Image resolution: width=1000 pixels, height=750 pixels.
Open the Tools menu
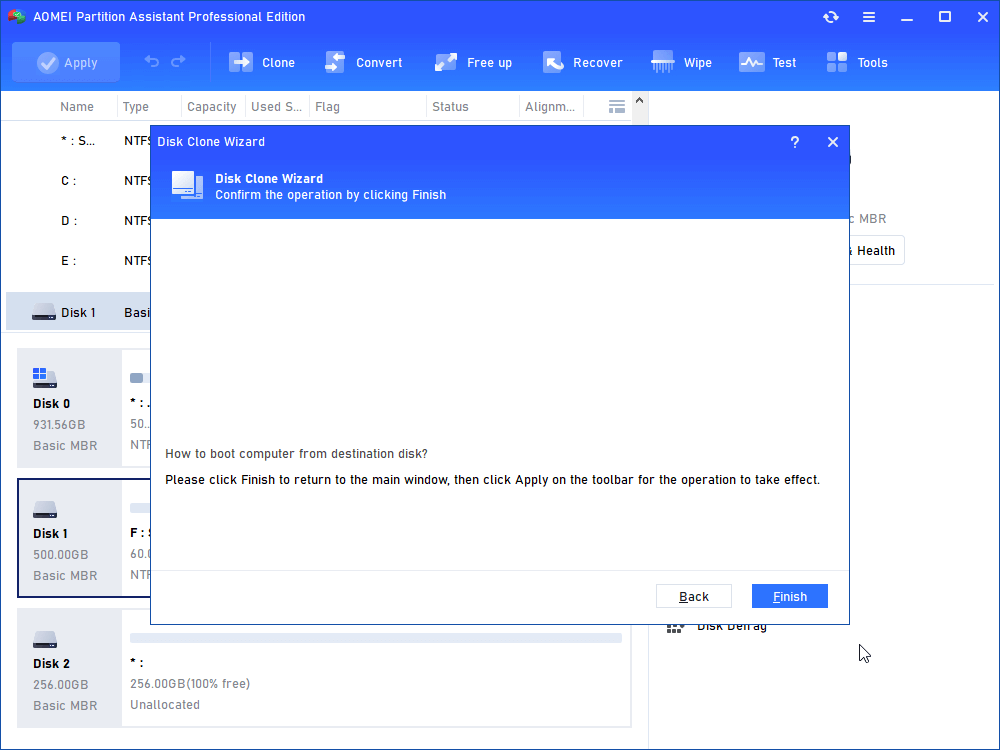coord(857,62)
